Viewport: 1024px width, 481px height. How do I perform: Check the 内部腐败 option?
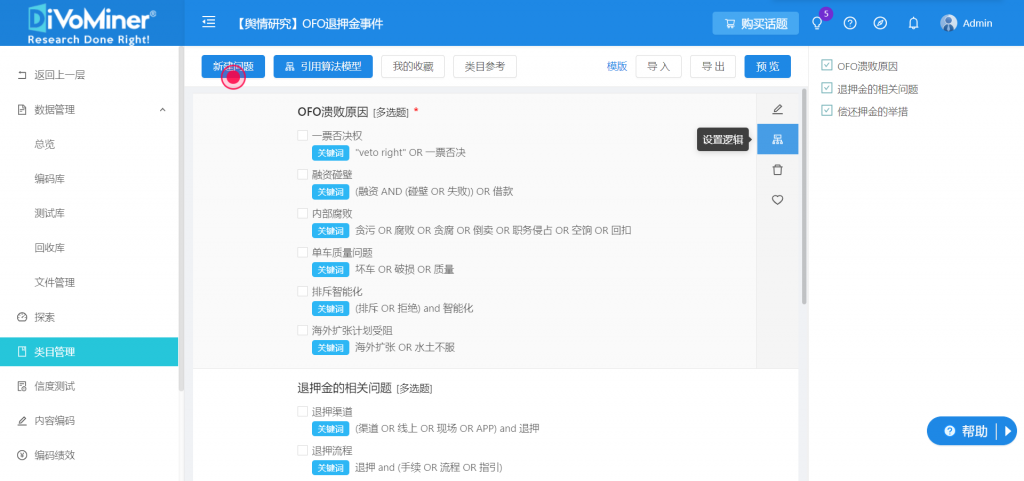[x=302, y=213]
